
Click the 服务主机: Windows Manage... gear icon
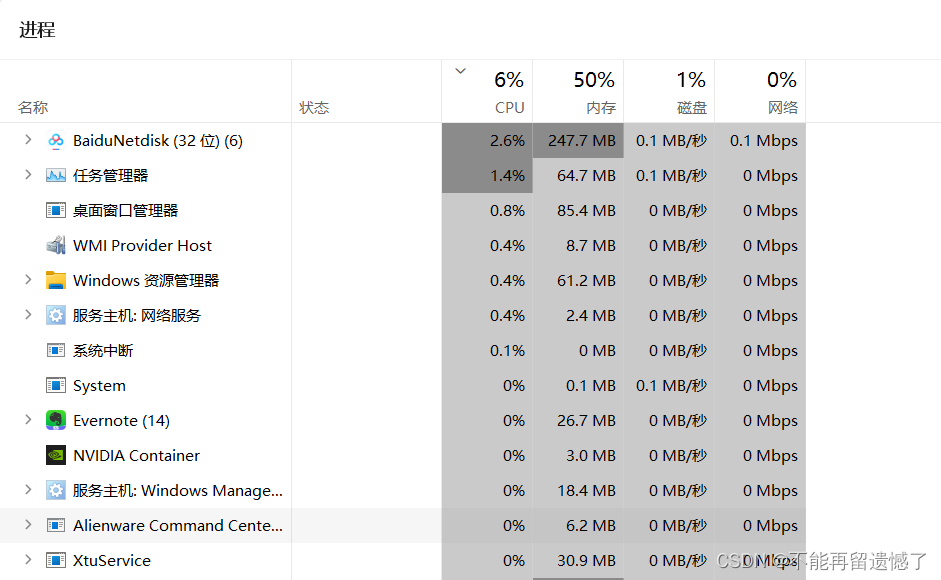(56, 490)
